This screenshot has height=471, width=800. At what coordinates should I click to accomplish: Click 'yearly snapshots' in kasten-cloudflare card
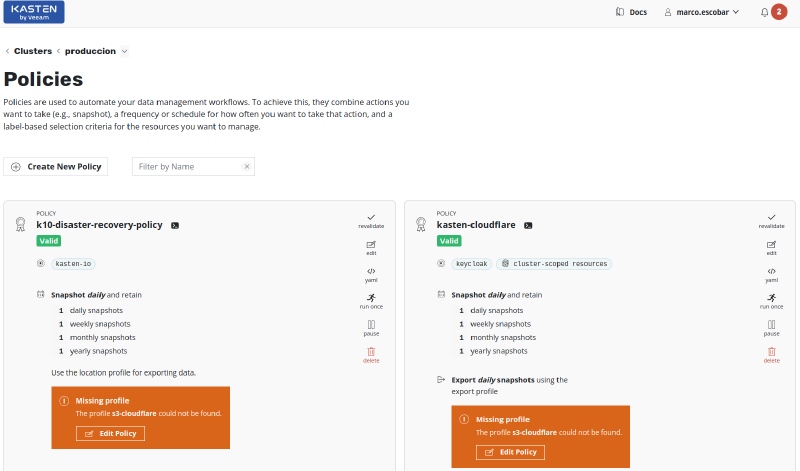click(x=499, y=351)
